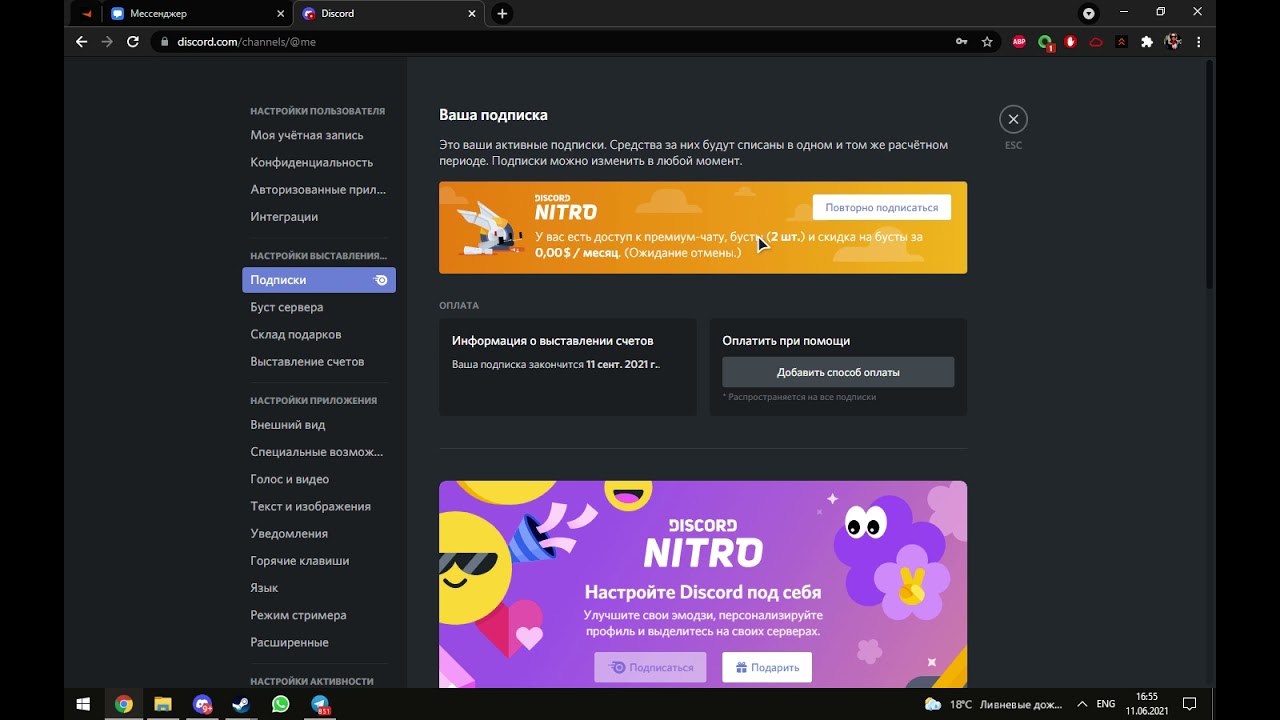Click the green circle extension with badge 1
This screenshot has height=720, width=1280.
(1045, 42)
